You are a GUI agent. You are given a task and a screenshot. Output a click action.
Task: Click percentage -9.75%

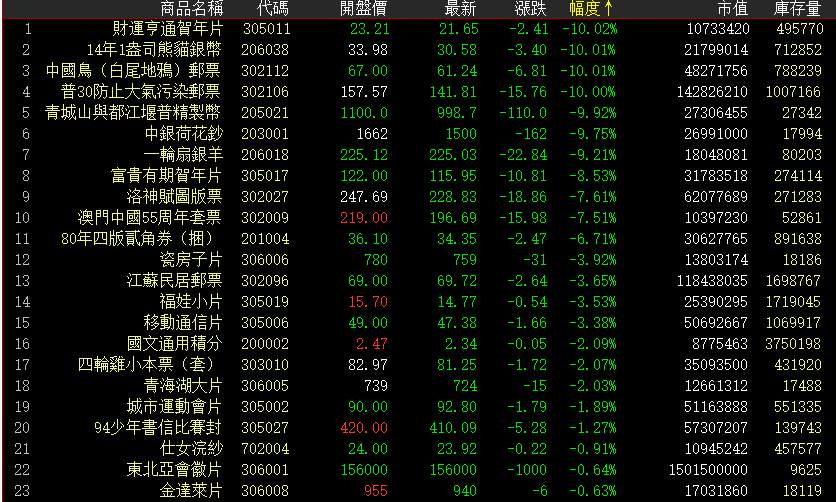click(x=592, y=134)
